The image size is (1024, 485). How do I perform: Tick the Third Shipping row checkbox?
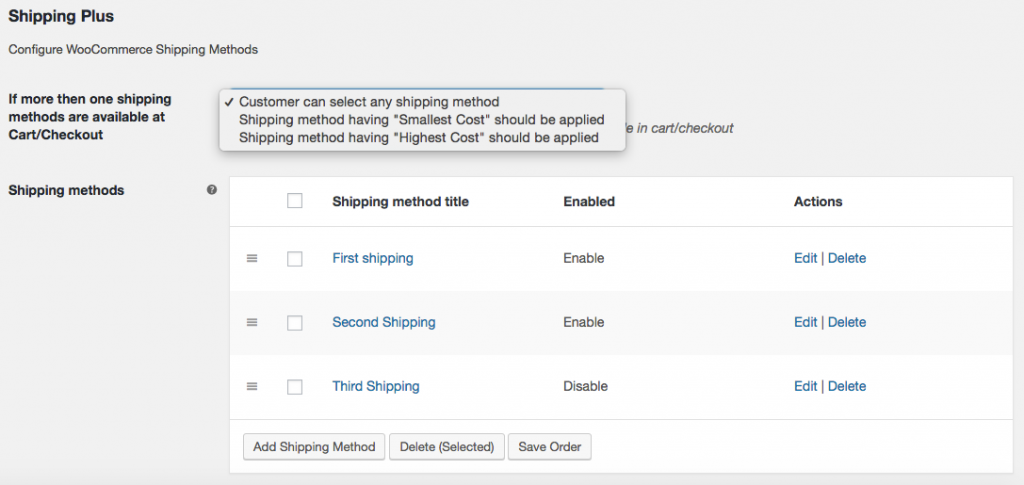point(295,387)
